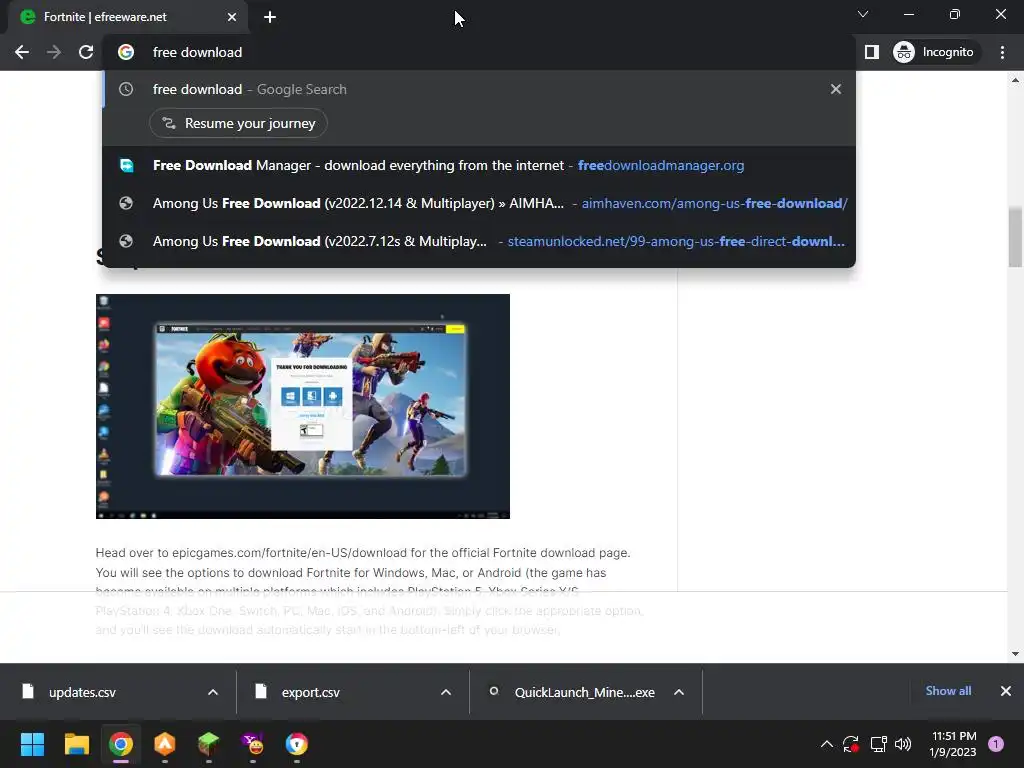The image size is (1024, 768).
Task: Click the forward navigation arrow
Action: [x=54, y=52]
